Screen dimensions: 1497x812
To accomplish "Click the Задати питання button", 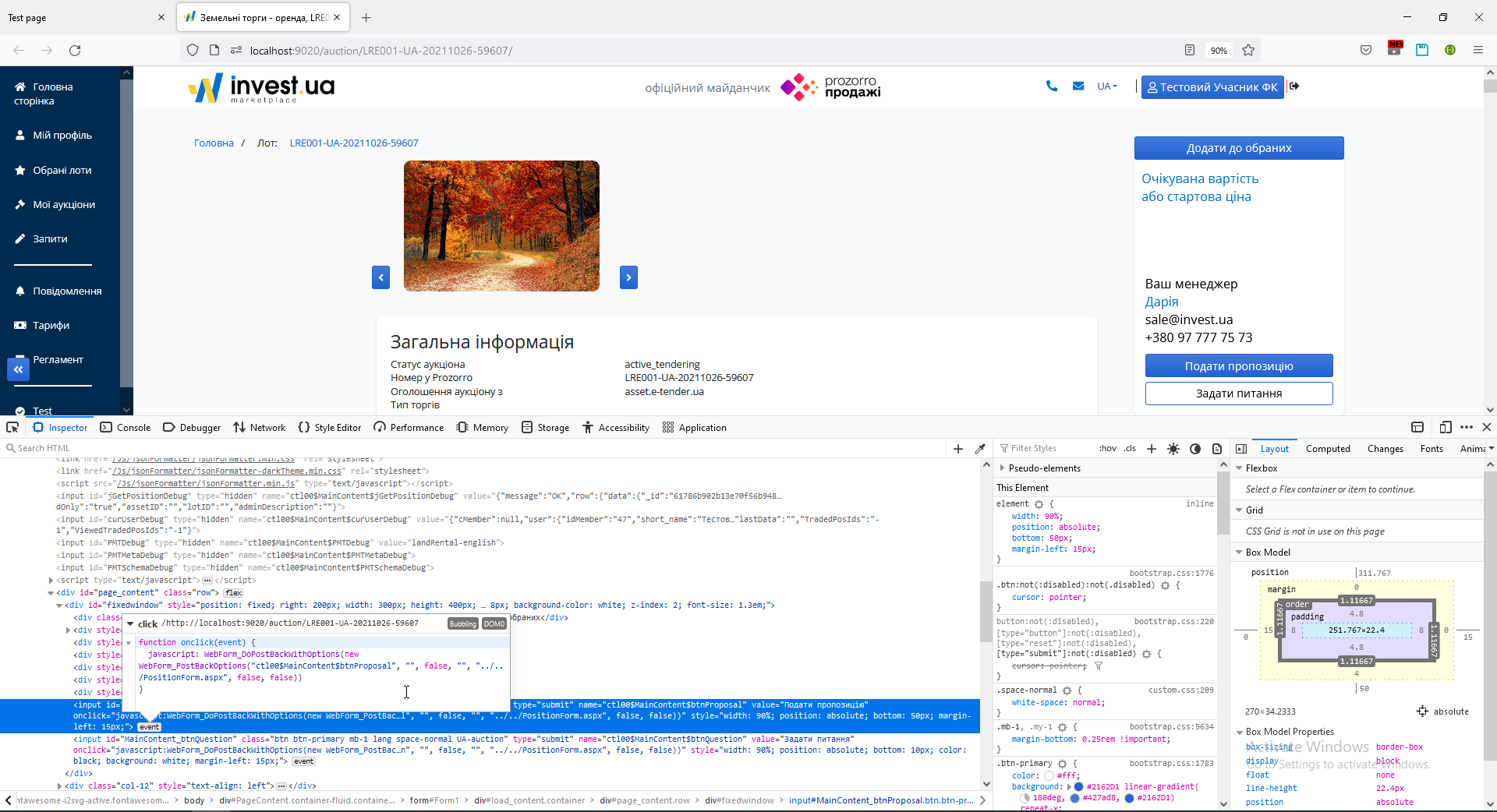I will [1239, 394].
